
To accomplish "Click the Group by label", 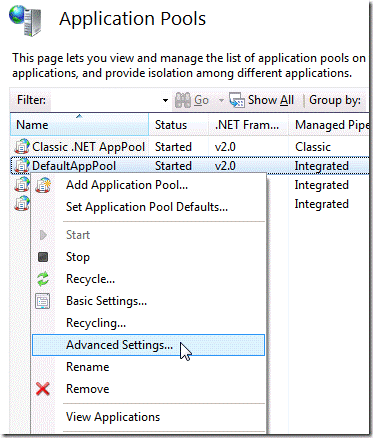I will pyautogui.click(x=335, y=100).
